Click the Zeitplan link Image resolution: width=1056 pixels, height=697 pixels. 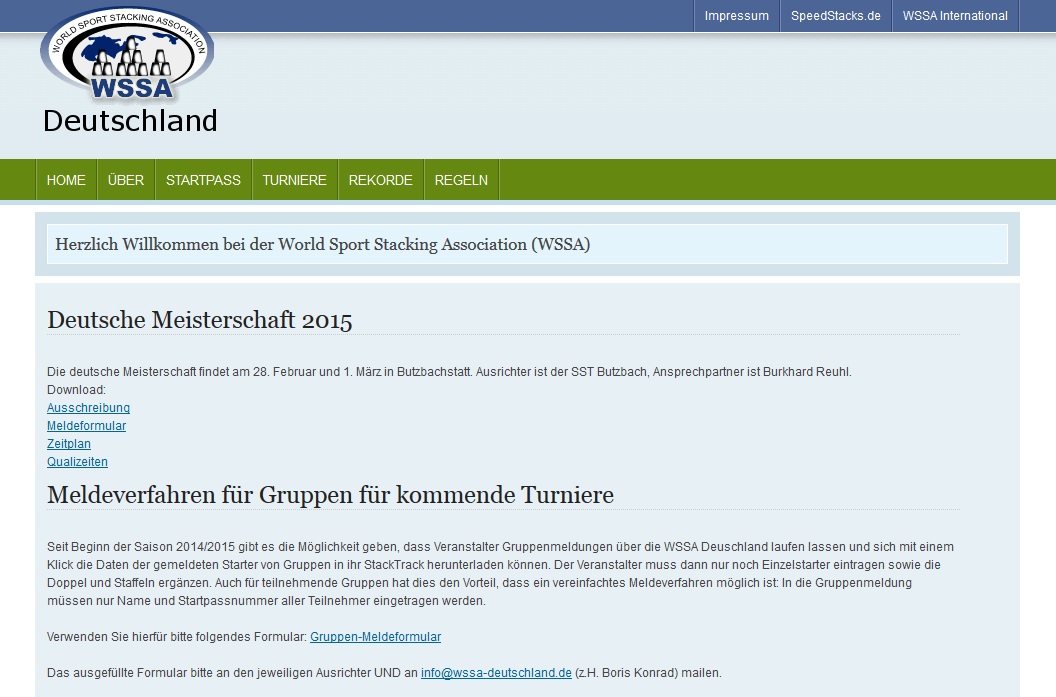point(69,444)
